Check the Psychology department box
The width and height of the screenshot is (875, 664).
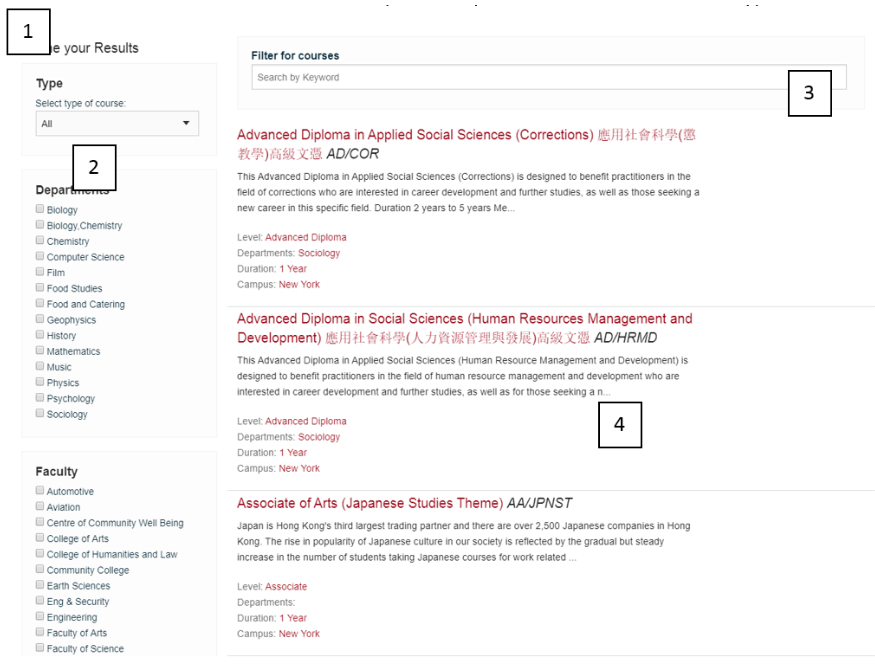tap(40, 398)
